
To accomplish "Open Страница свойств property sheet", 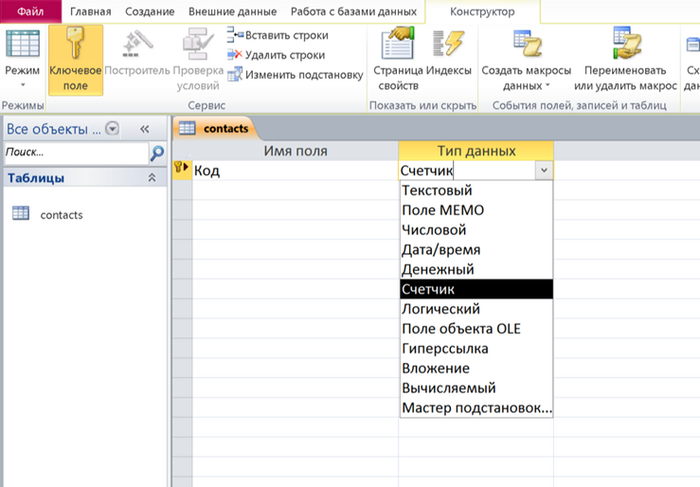I will [x=398, y=60].
